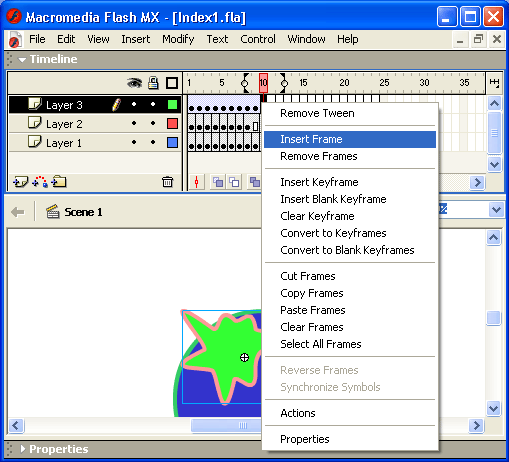Click the frame 10 playhead marker

pyautogui.click(x=263, y=83)
